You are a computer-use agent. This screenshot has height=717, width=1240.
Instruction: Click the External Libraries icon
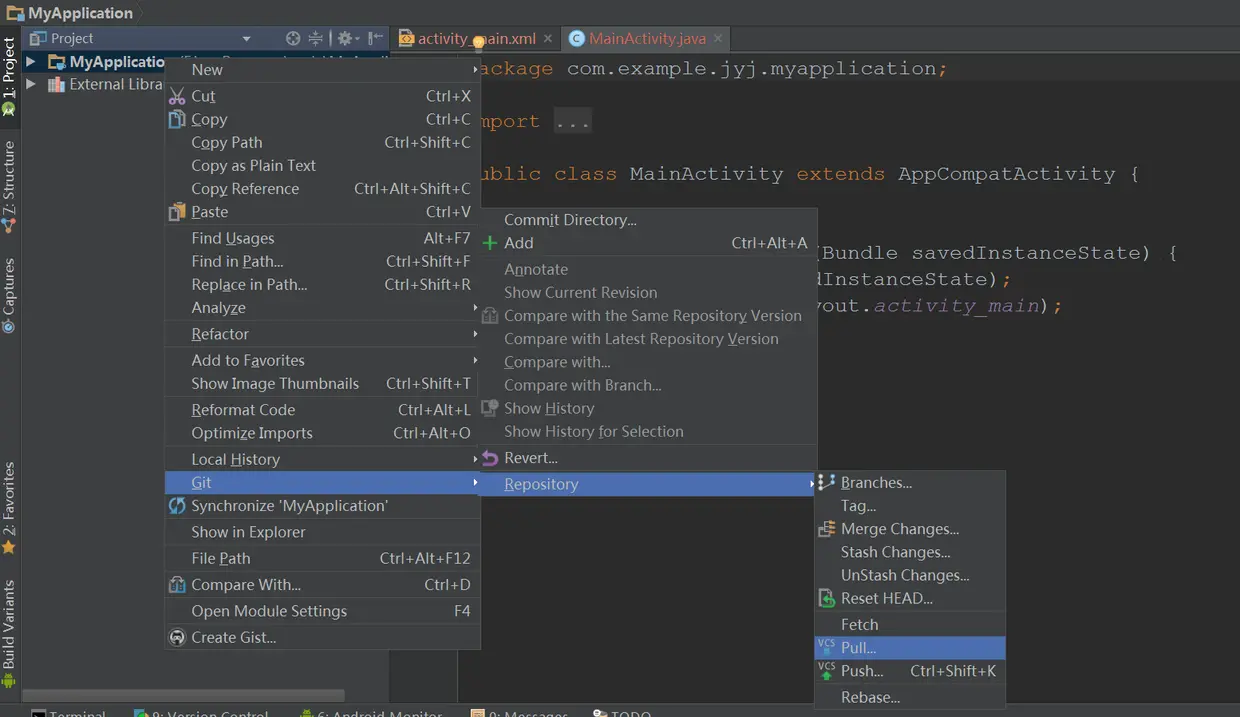(56, 84)
